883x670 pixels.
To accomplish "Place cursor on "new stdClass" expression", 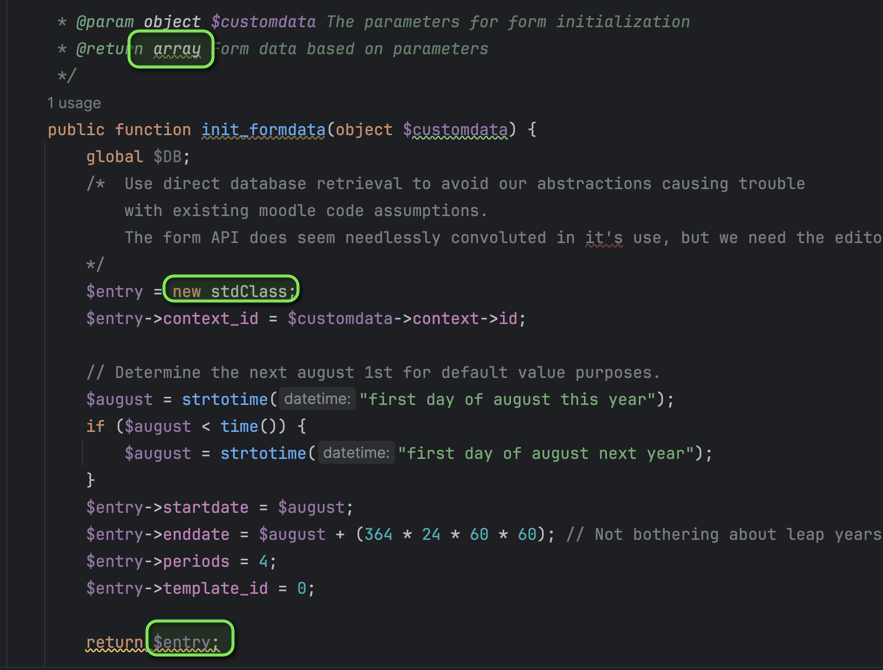I will (234, 291).
